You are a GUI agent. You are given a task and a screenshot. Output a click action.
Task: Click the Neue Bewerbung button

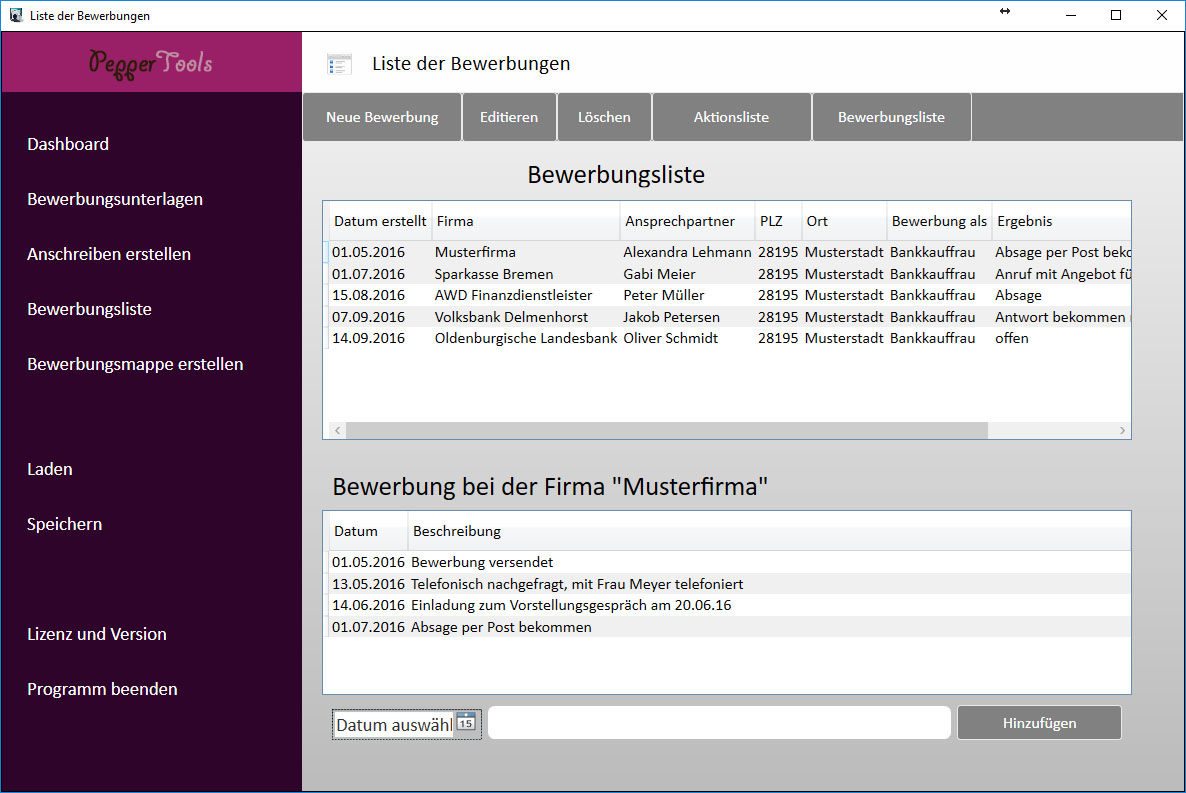point(382,117)
